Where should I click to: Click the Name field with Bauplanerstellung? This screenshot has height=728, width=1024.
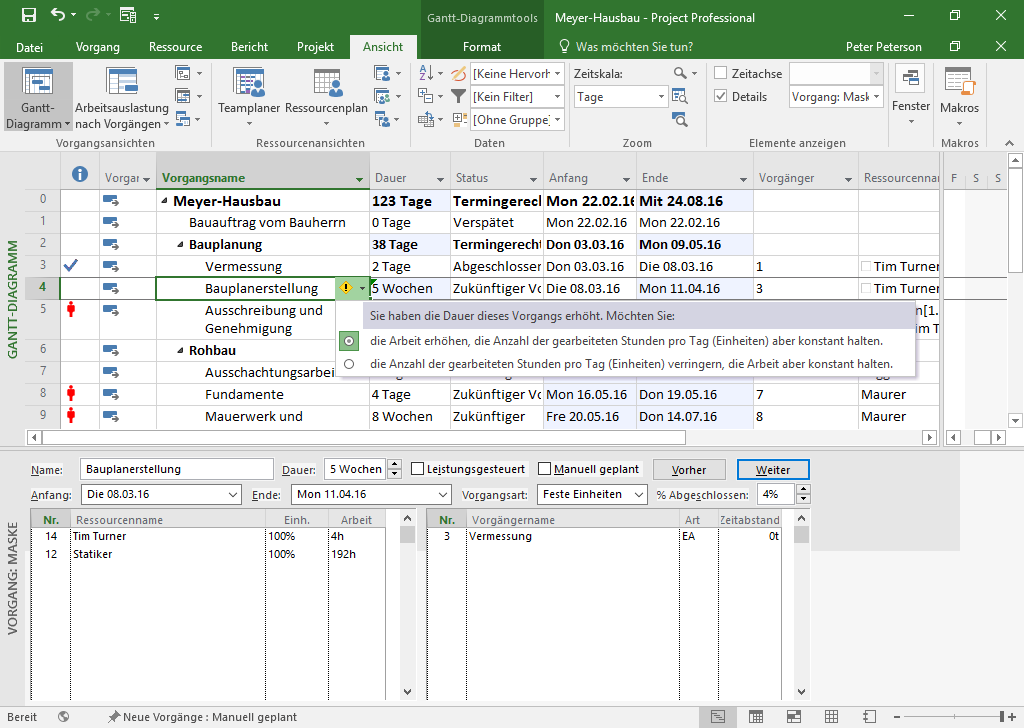pos(176,469)
